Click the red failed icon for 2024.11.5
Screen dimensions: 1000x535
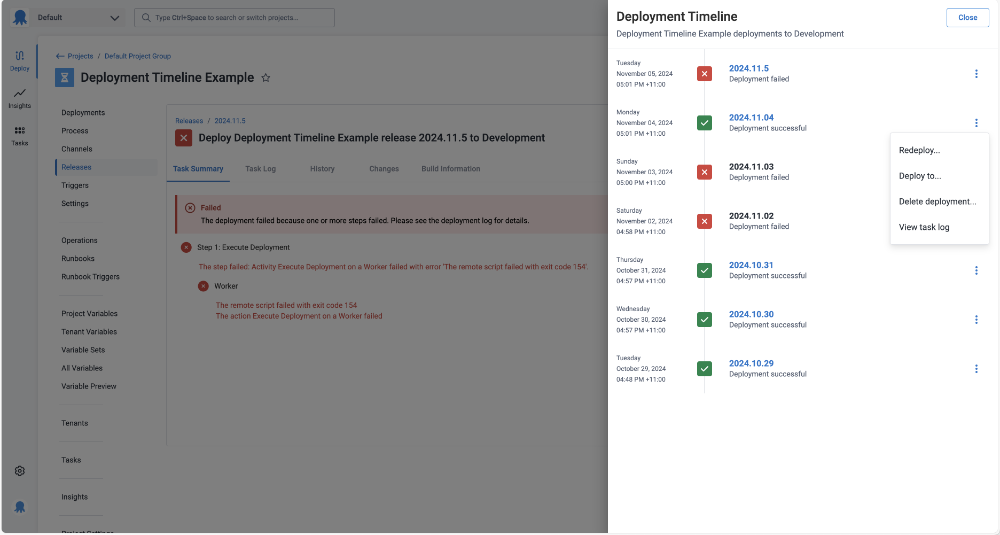point(704,73)
